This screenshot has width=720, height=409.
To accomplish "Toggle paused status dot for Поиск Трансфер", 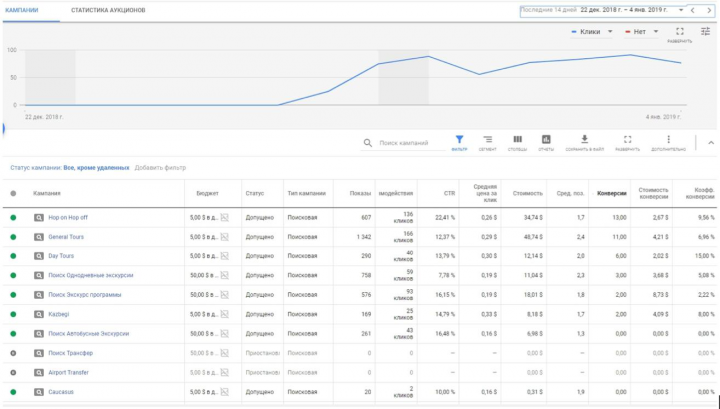I will pyautogui.click(x=13, y=353).
